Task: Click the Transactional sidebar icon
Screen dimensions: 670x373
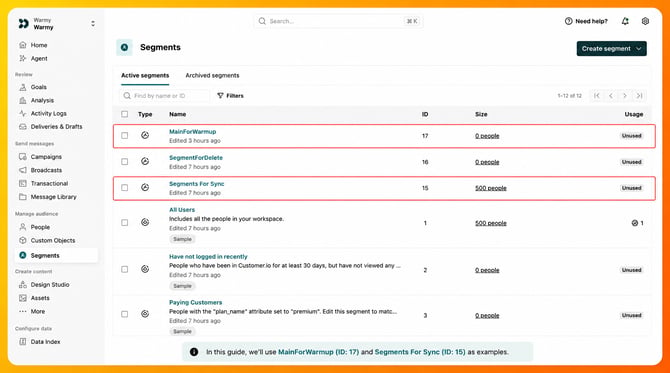Action: [x=23, y=183]
